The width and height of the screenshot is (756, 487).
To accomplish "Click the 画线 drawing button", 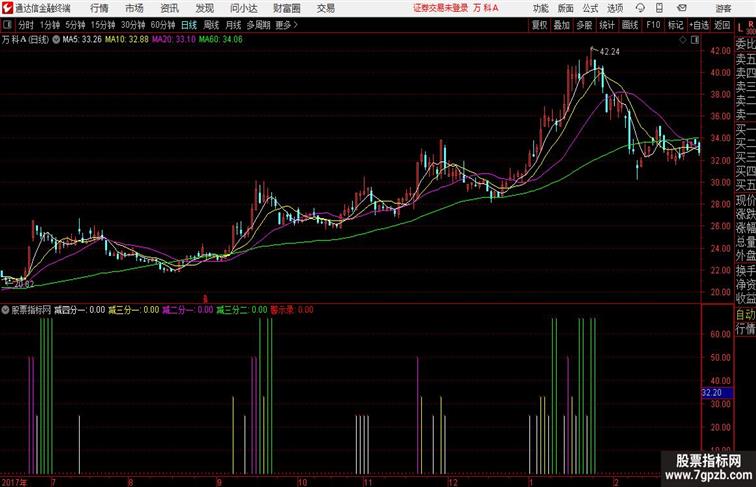I will click(630, 25).
